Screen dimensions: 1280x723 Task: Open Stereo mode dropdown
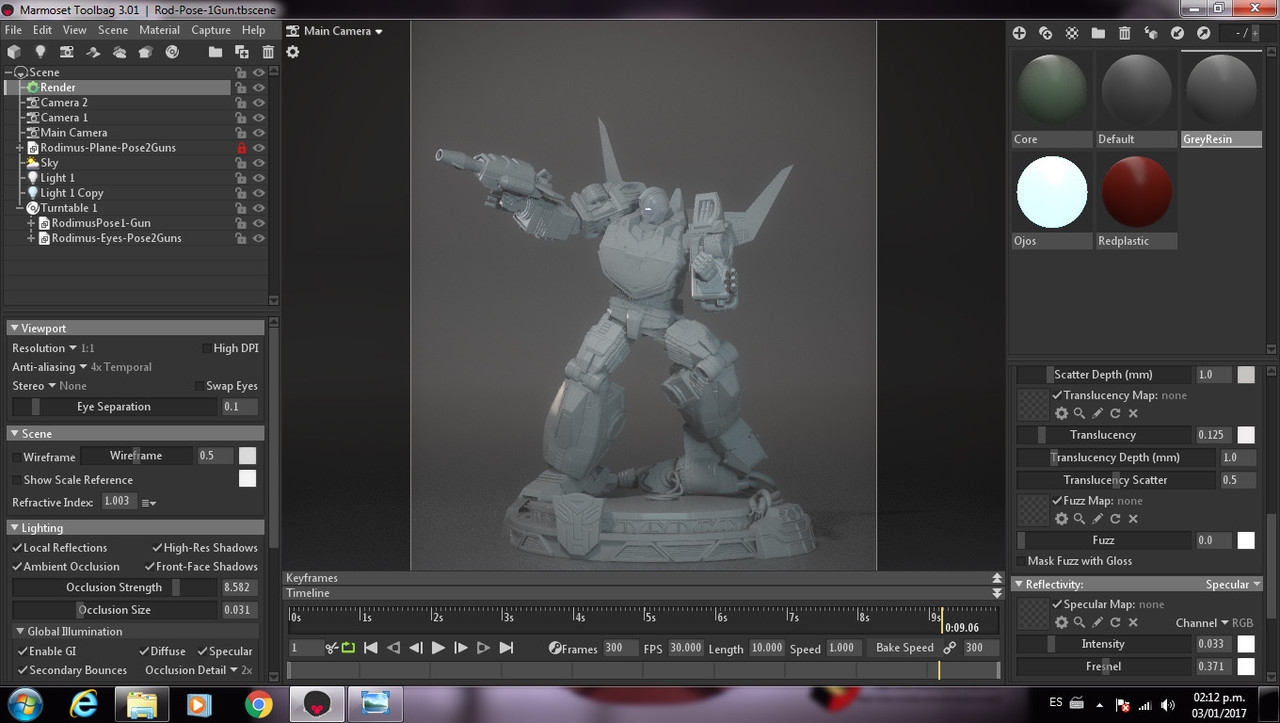[34, 386]
